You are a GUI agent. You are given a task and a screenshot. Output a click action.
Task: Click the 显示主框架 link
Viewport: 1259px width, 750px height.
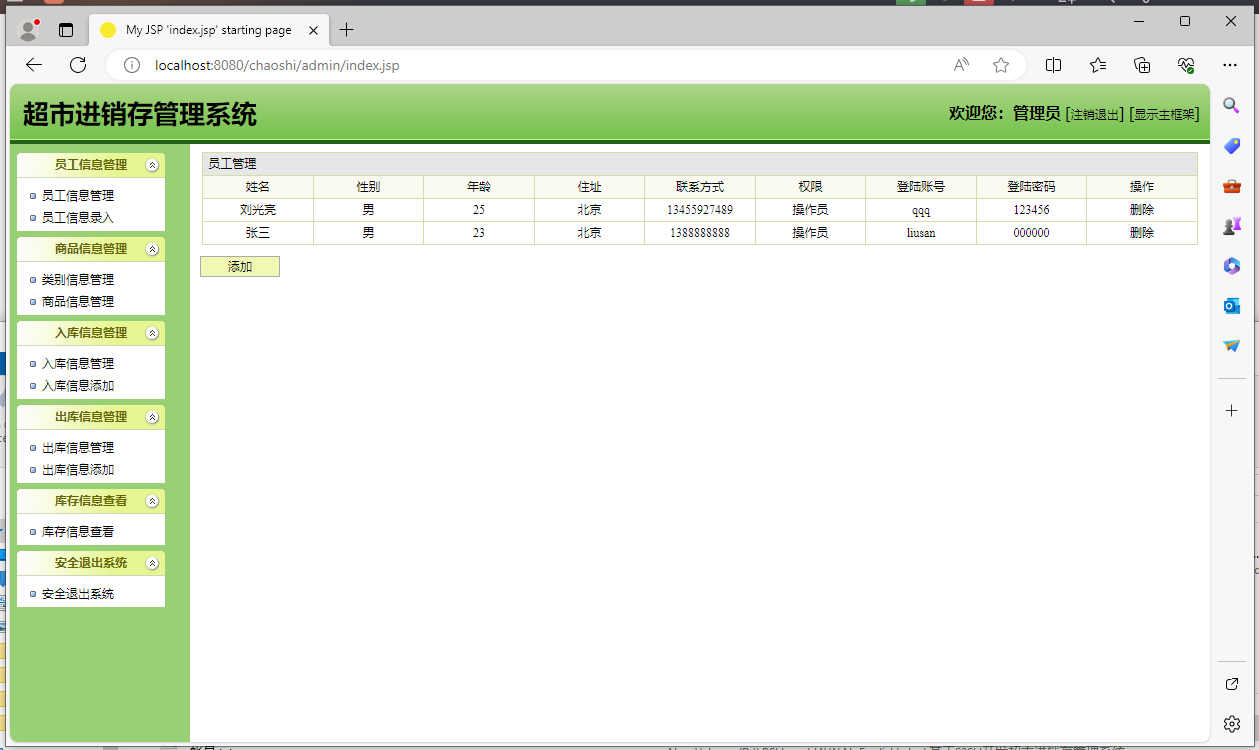click(1164, 115)
